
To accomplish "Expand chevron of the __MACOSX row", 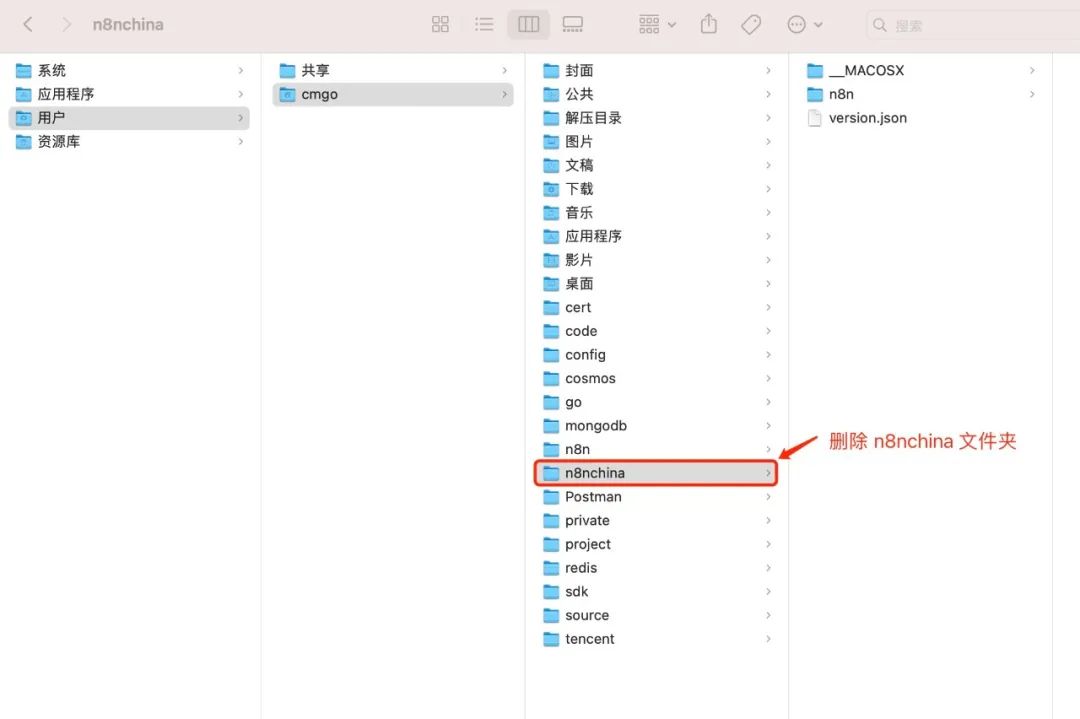I will tap(1032, 70).
